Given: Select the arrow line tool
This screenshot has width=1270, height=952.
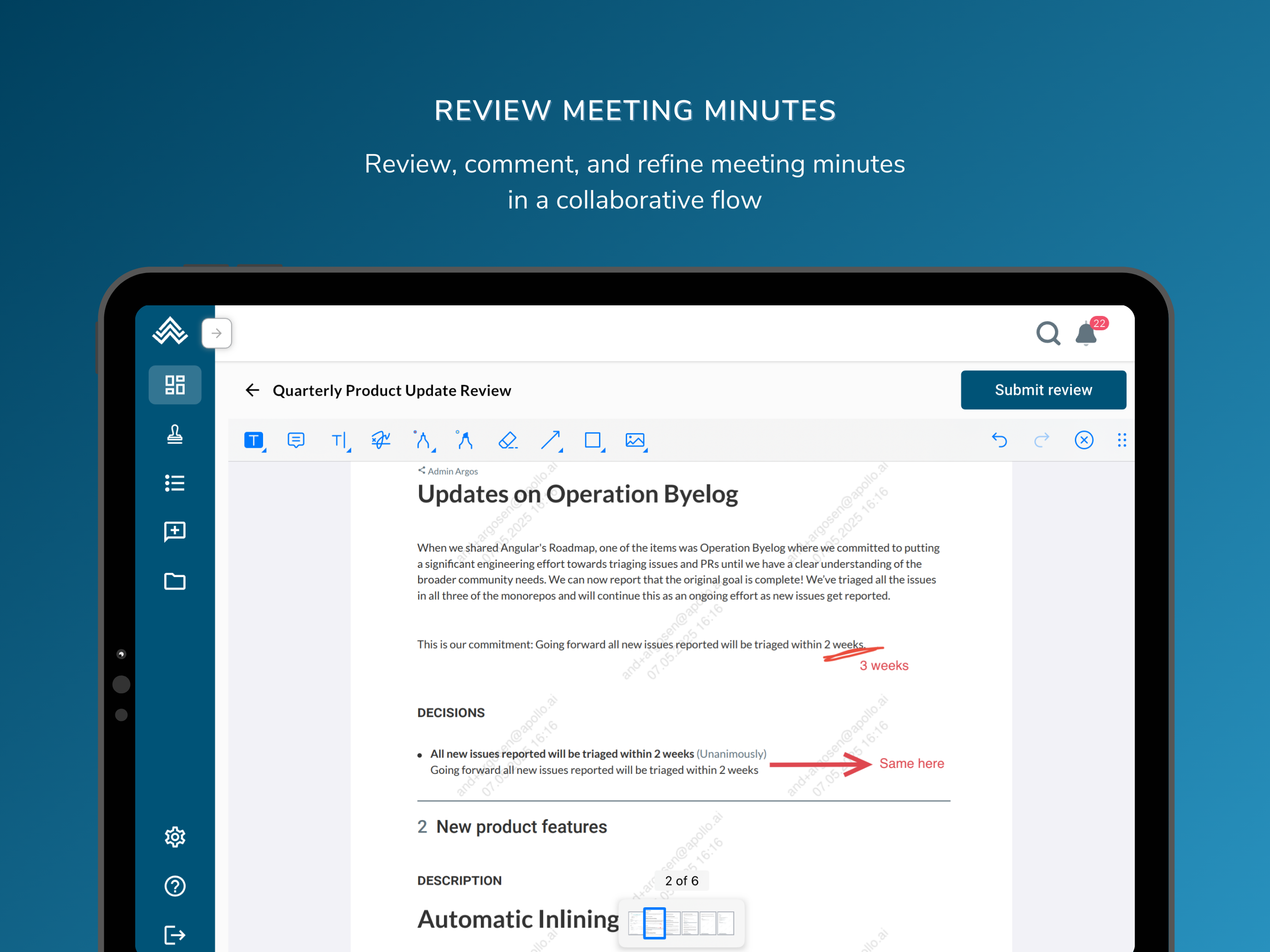Looking at the screenshot, I should pyautogui.click(x=551, y=440).
